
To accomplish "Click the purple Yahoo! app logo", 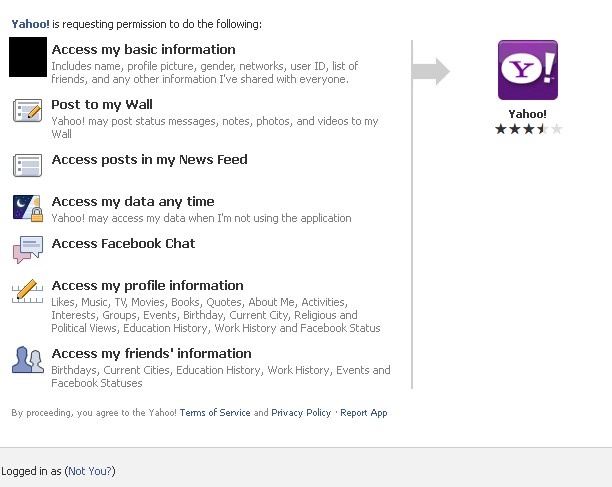I will [528, 70].
